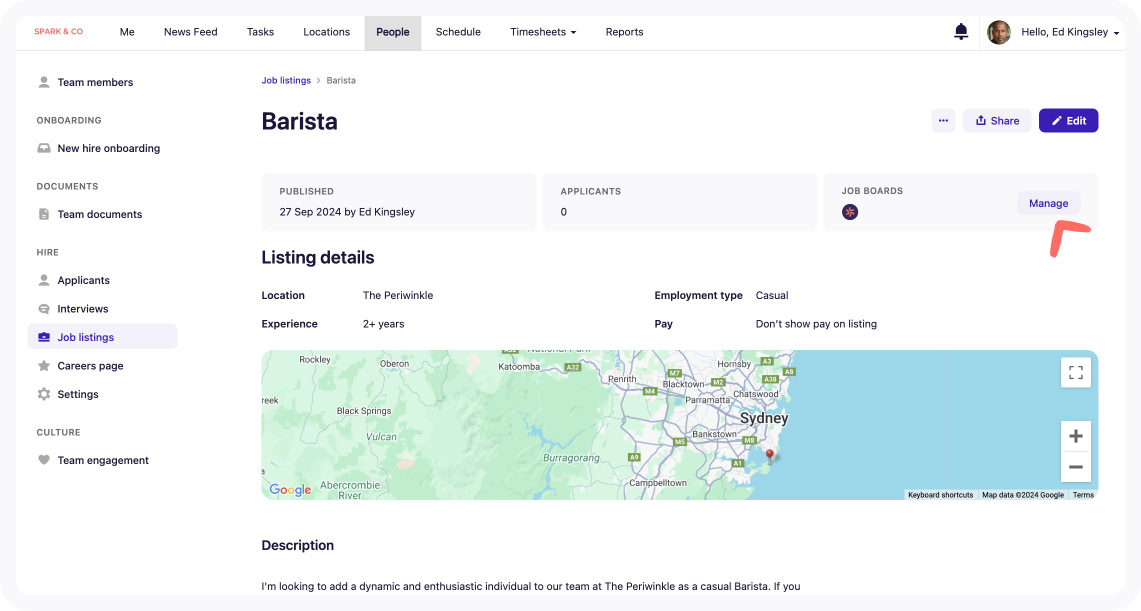This screenshot has width=1141, height=611.
Task: Click the Barista page heading
Action: [x=300, y=121]
